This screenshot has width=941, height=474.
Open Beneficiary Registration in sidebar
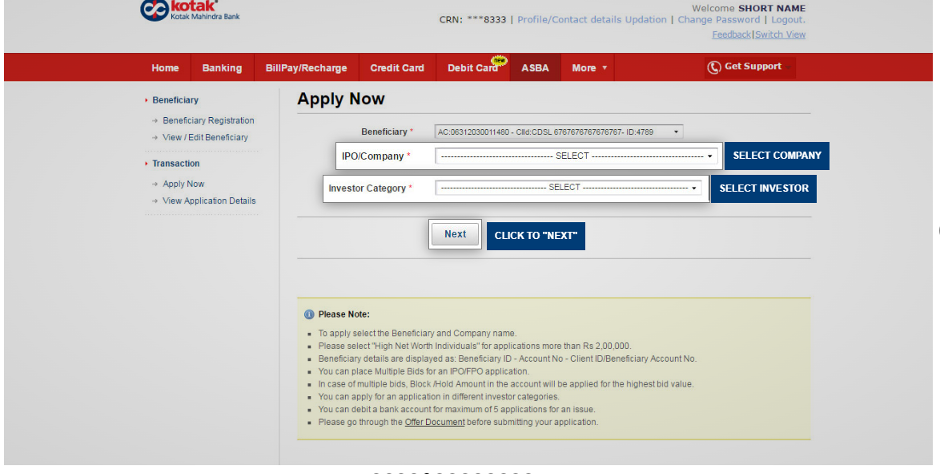pos(208,121)
